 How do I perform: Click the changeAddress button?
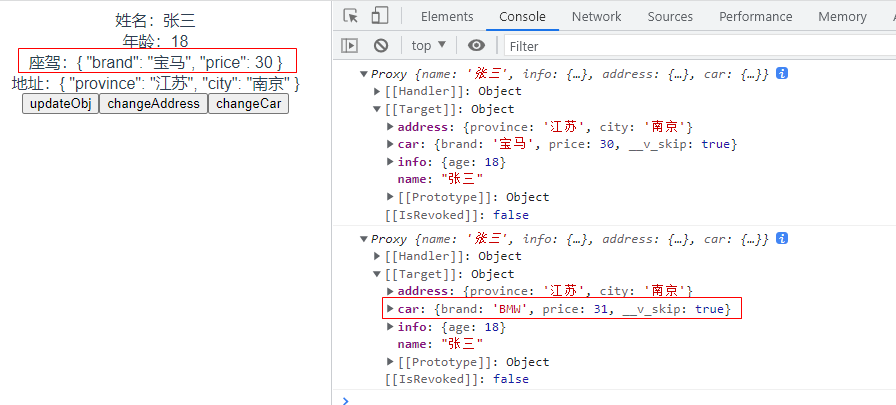pyautogui.click(x=154, y=104)
